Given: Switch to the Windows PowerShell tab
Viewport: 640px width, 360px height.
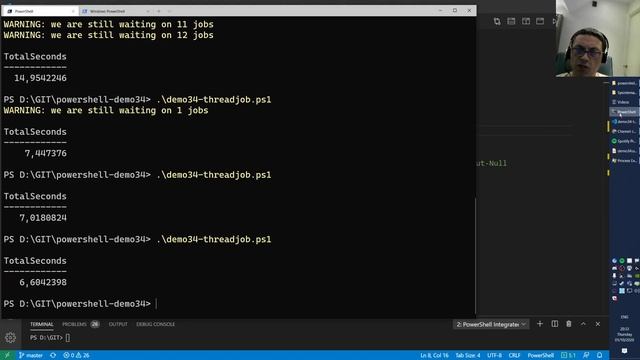Looking at the screenshot, I should click(x=115, y=11).
